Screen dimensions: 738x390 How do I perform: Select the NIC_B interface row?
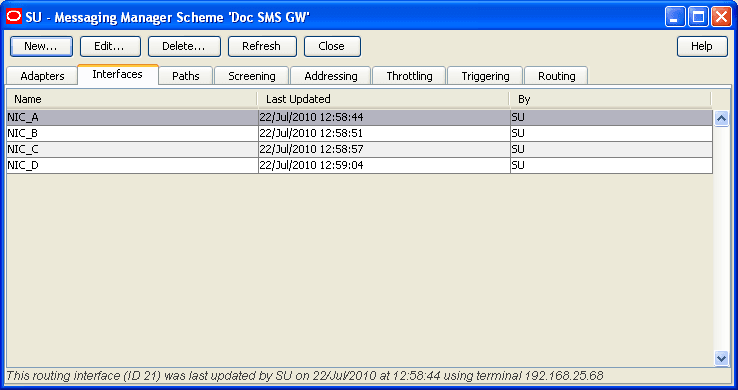coord(360,134)
